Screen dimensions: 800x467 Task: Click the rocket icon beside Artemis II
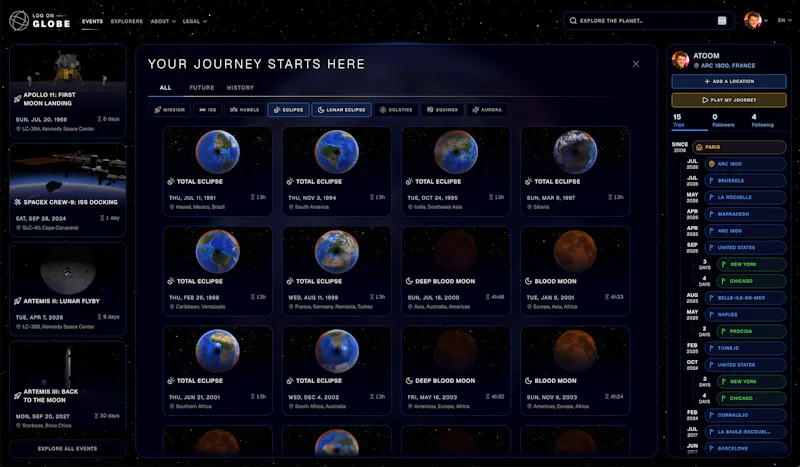click(x=17, y=301)
